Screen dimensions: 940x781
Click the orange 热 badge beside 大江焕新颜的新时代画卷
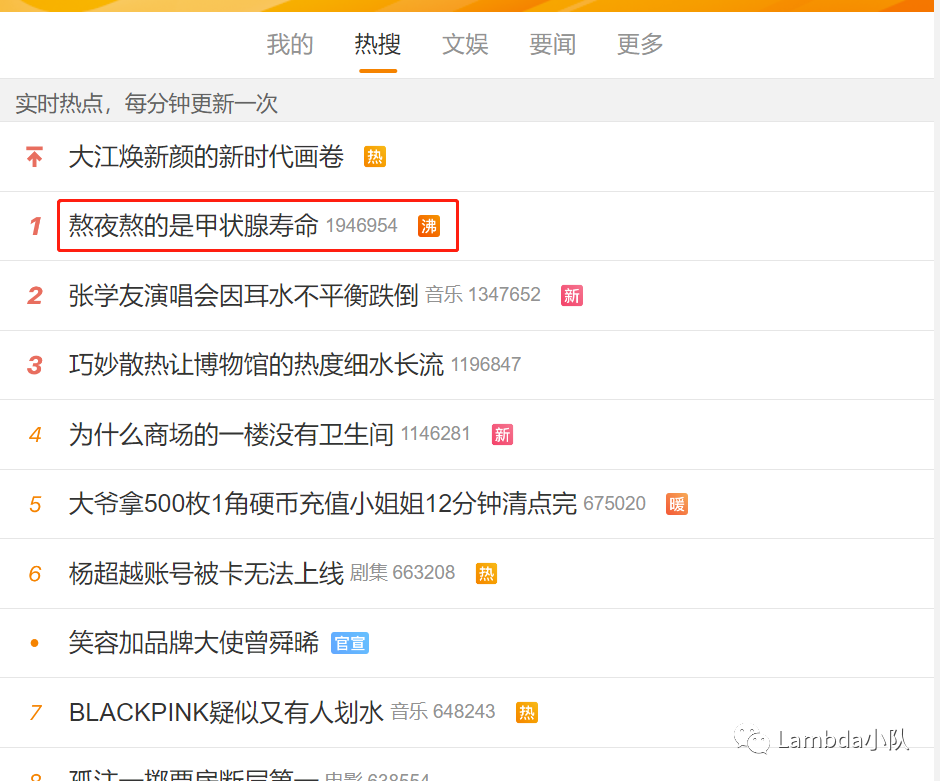(375, 157)
